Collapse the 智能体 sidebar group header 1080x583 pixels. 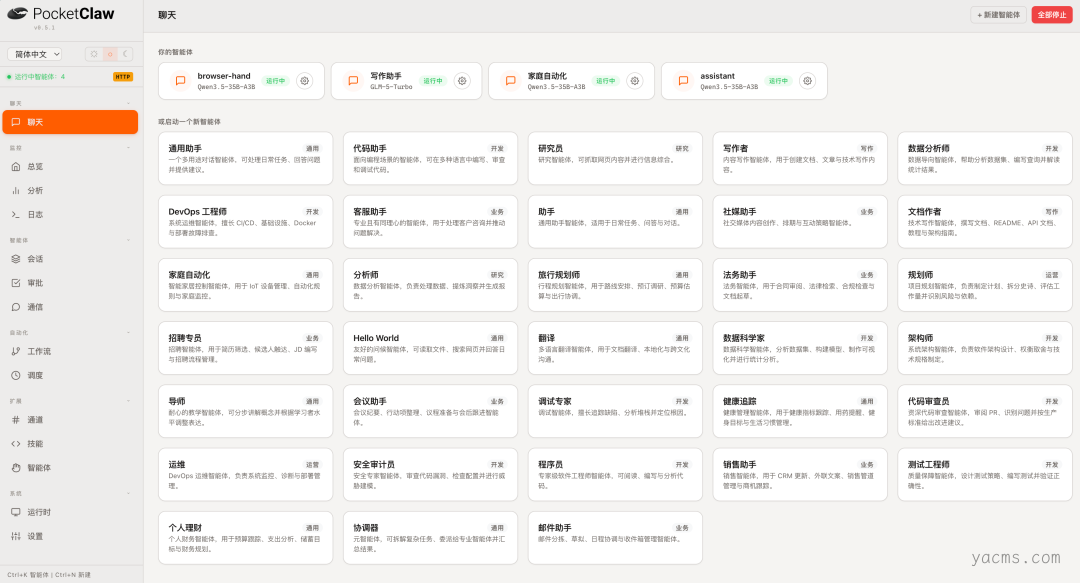pyautogui.click(x=128, y=240)
